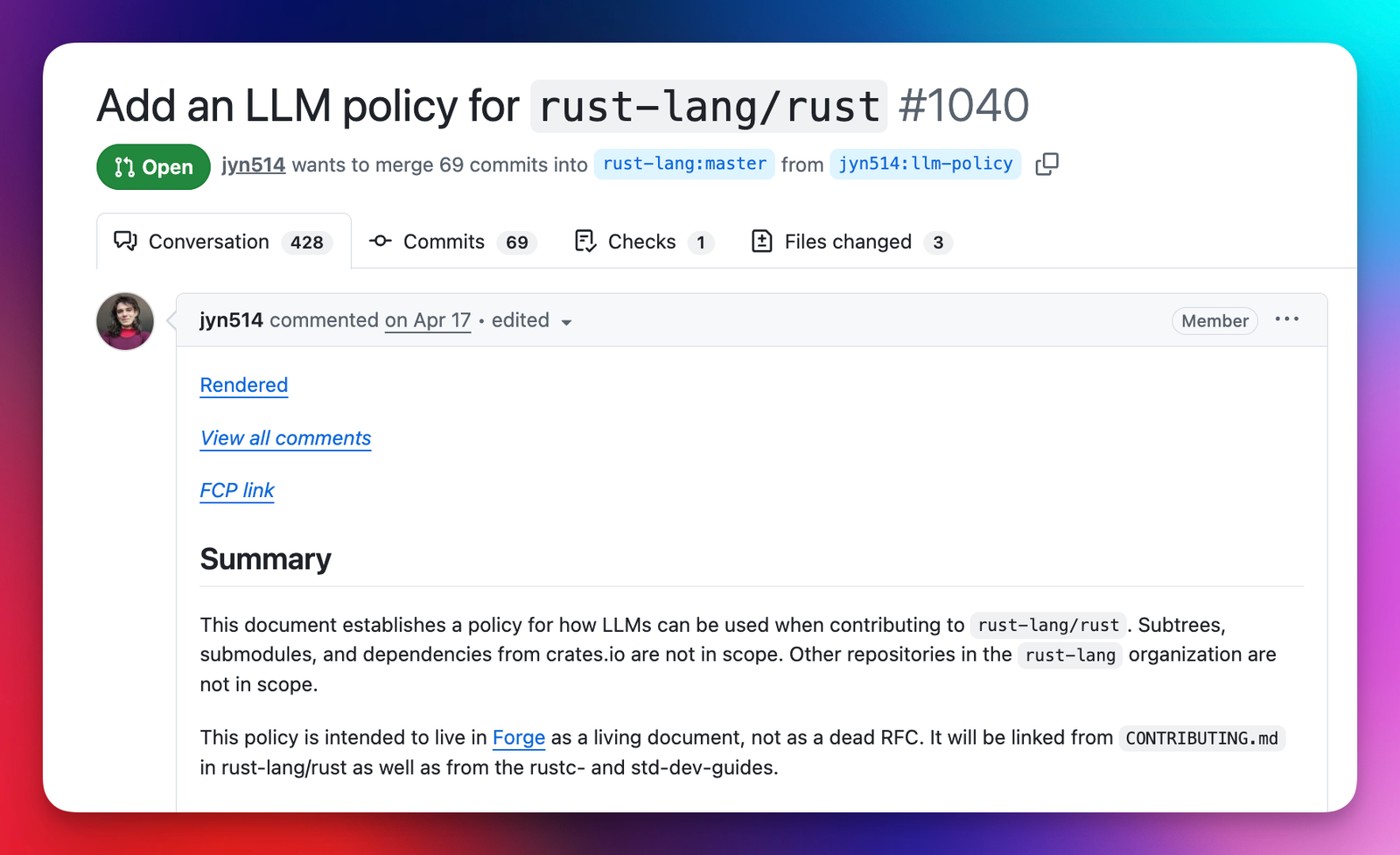The height and width of the screenshot is (855, 1400).
Task: Expand the edited history dropdown arrow
Action: (566, 322)
